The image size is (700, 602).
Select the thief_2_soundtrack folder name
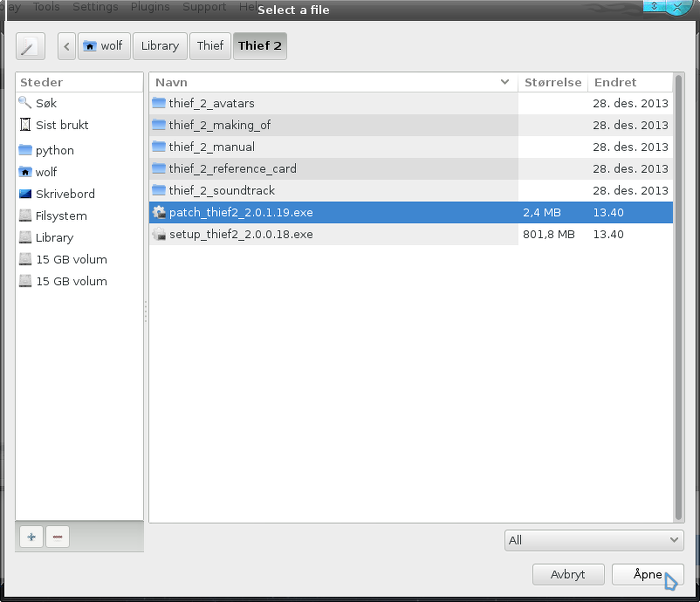(x=222, y=191)
